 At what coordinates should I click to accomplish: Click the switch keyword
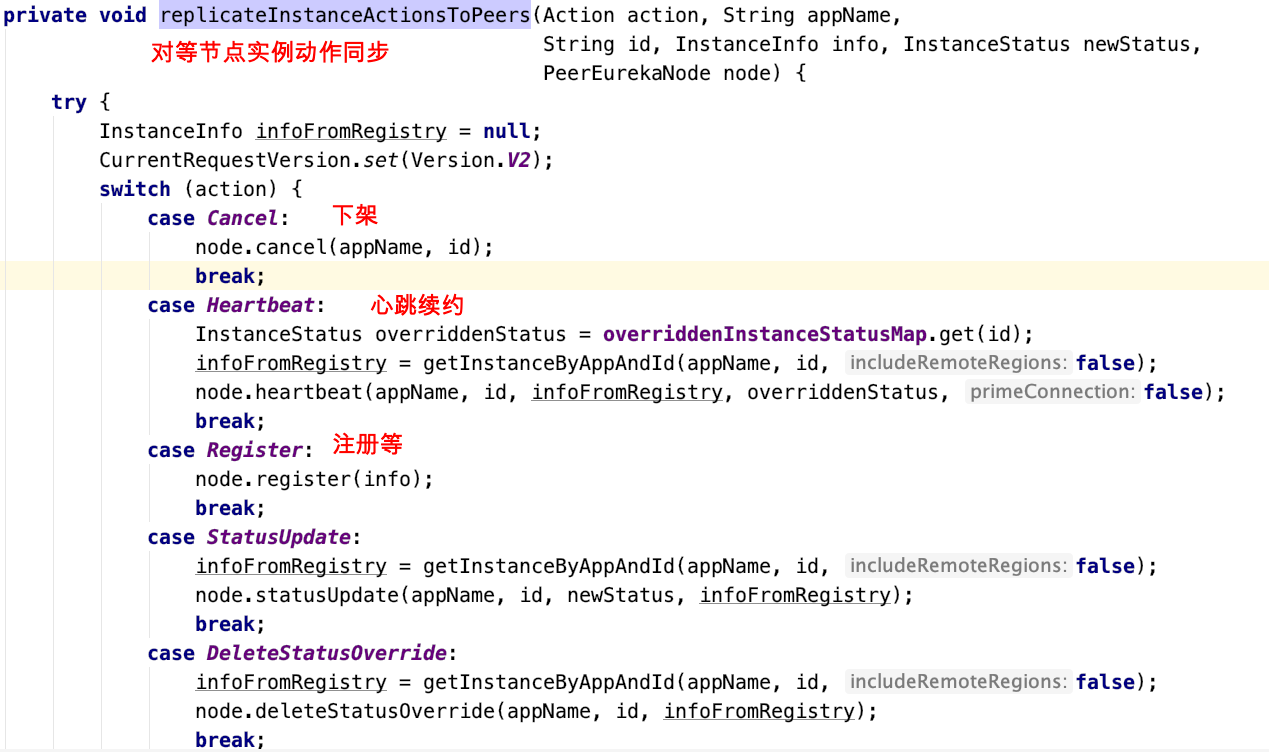coord(135,189)
